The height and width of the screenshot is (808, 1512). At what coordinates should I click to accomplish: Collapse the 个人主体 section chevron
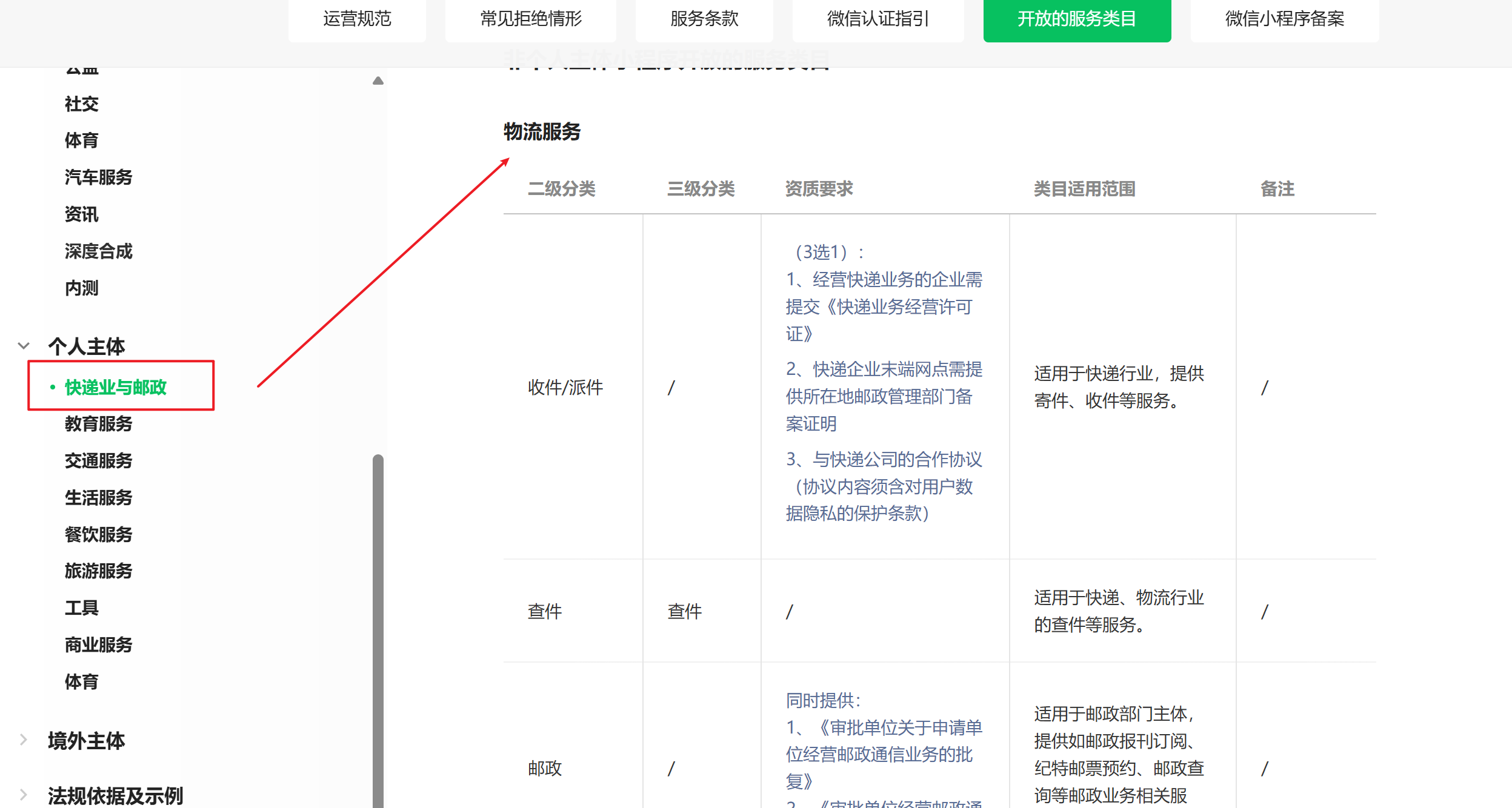[24, 346]
